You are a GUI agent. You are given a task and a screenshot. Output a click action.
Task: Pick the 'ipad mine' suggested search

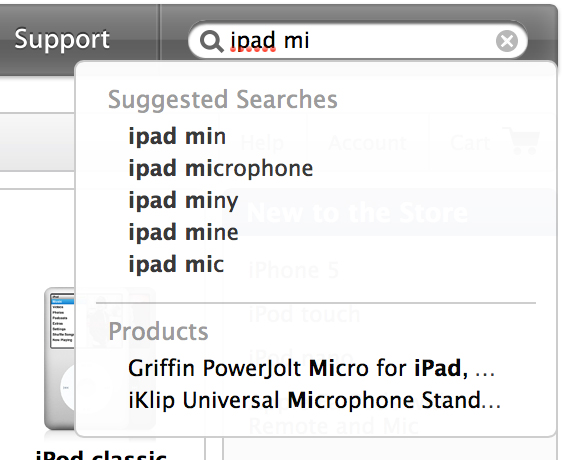pyautogui.click(x=183, y=233)
